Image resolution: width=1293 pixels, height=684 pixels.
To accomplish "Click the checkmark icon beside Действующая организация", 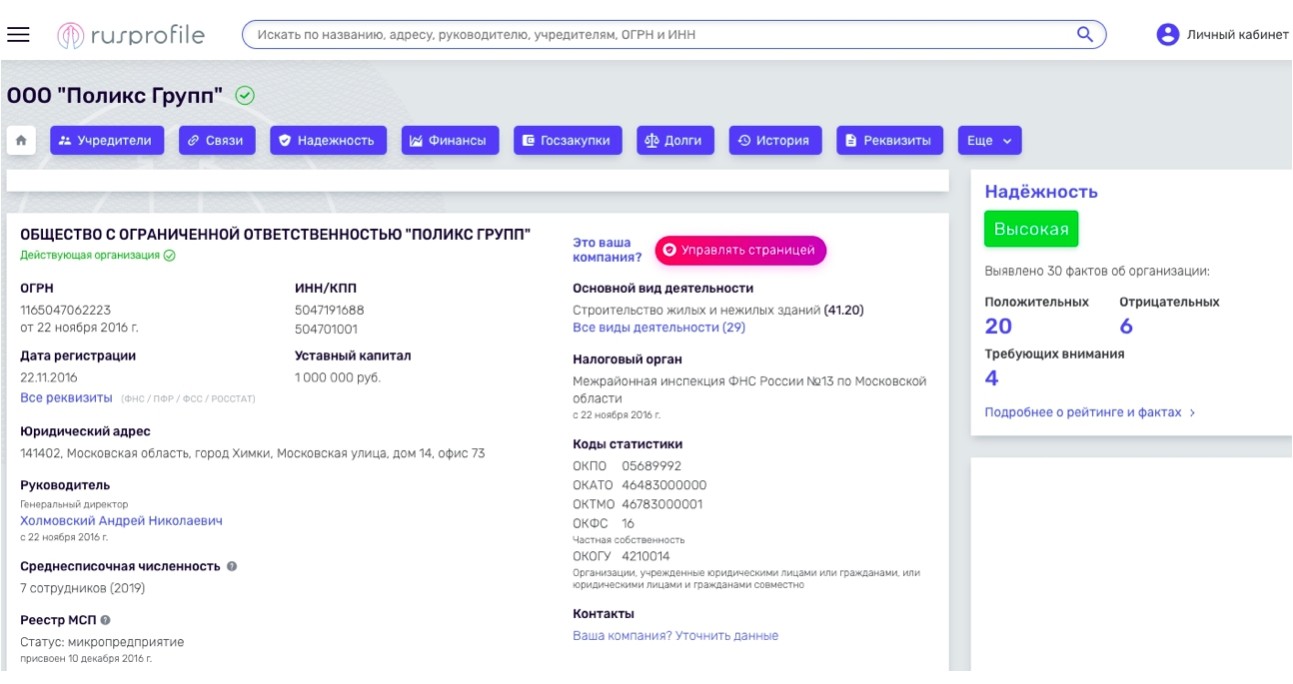I will pyautogui.click(x=170, y=255).
